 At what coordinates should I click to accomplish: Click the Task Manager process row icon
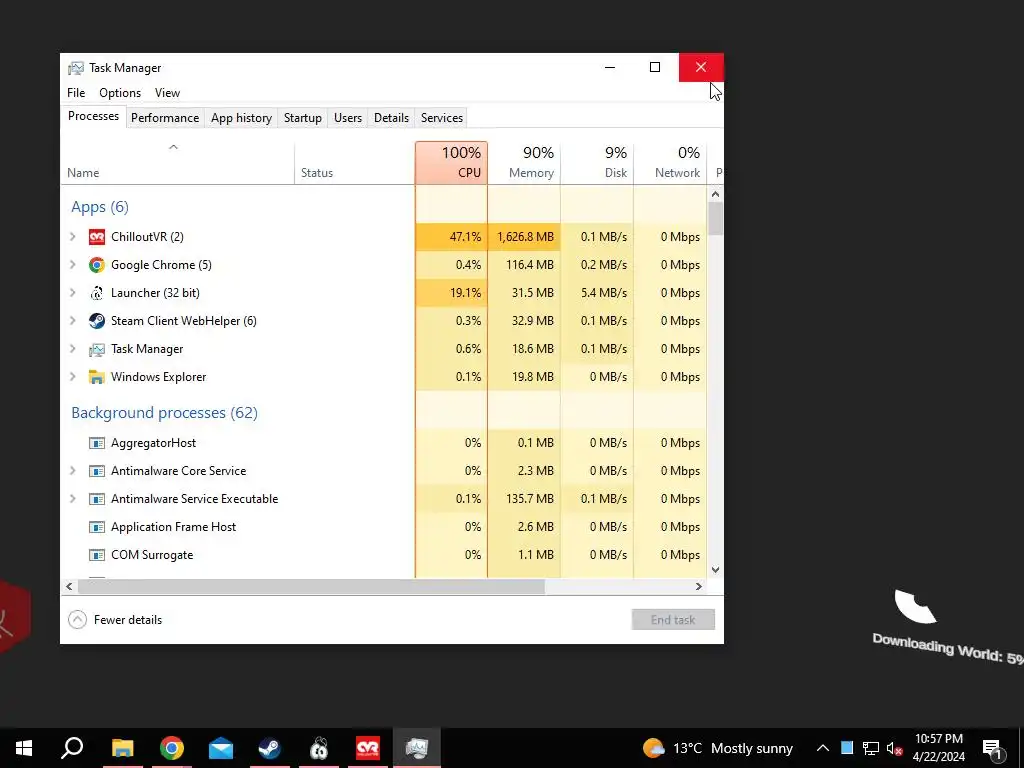pyautogui.click(x=97, y=349)
